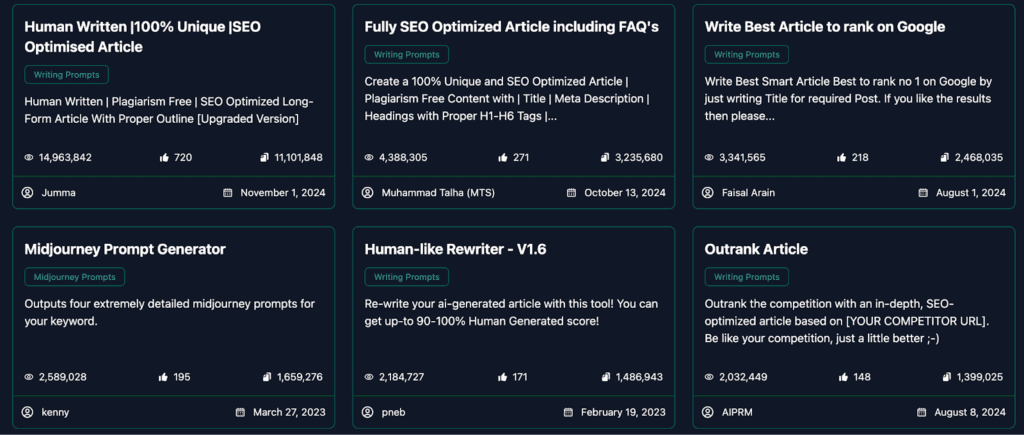The height and width of the screenshot is (435, 1024).
Task: Click user icon next to AIPRM author
Action: [x=707, y=411]
